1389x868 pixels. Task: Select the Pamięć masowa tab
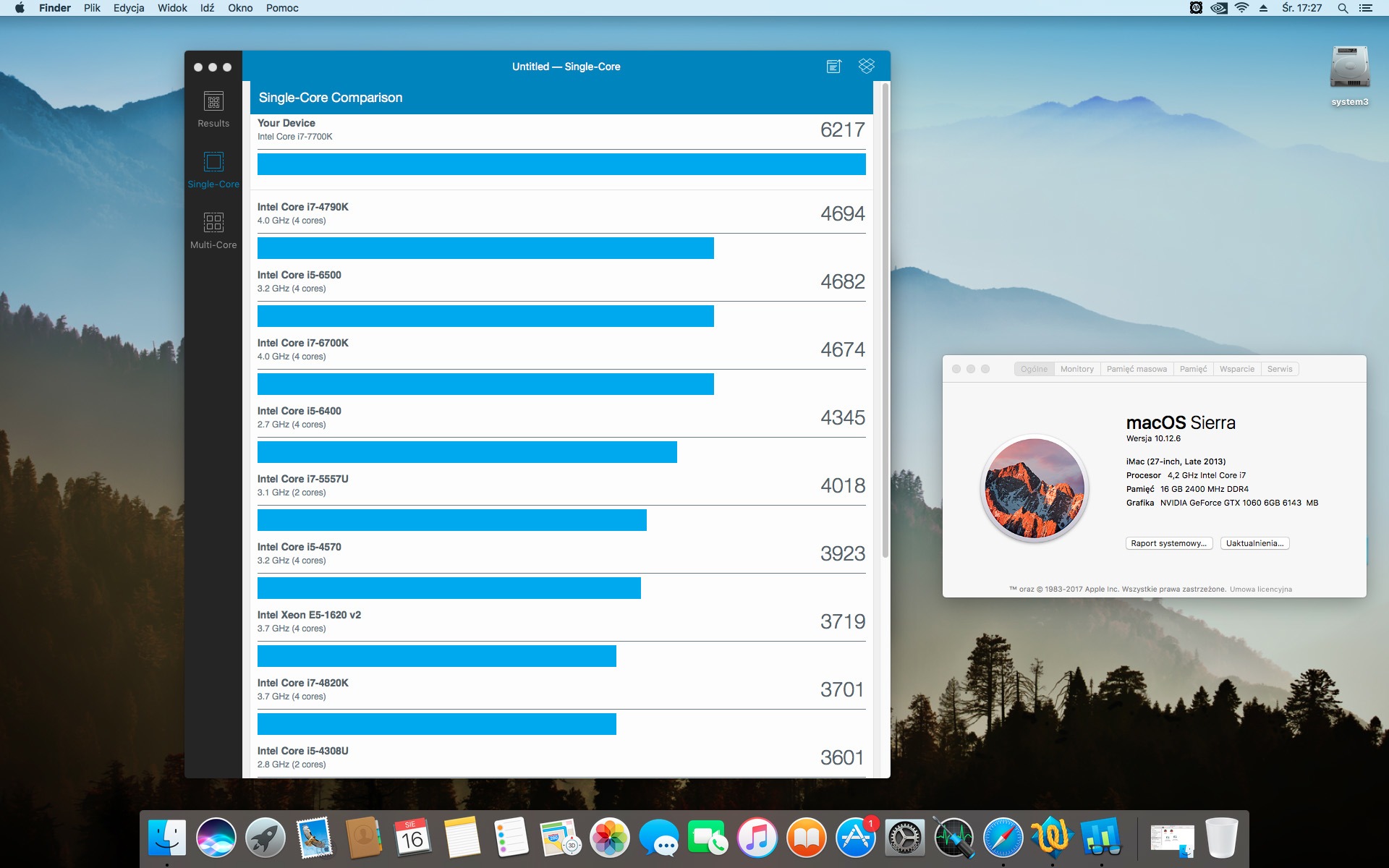coord(1136,369)
